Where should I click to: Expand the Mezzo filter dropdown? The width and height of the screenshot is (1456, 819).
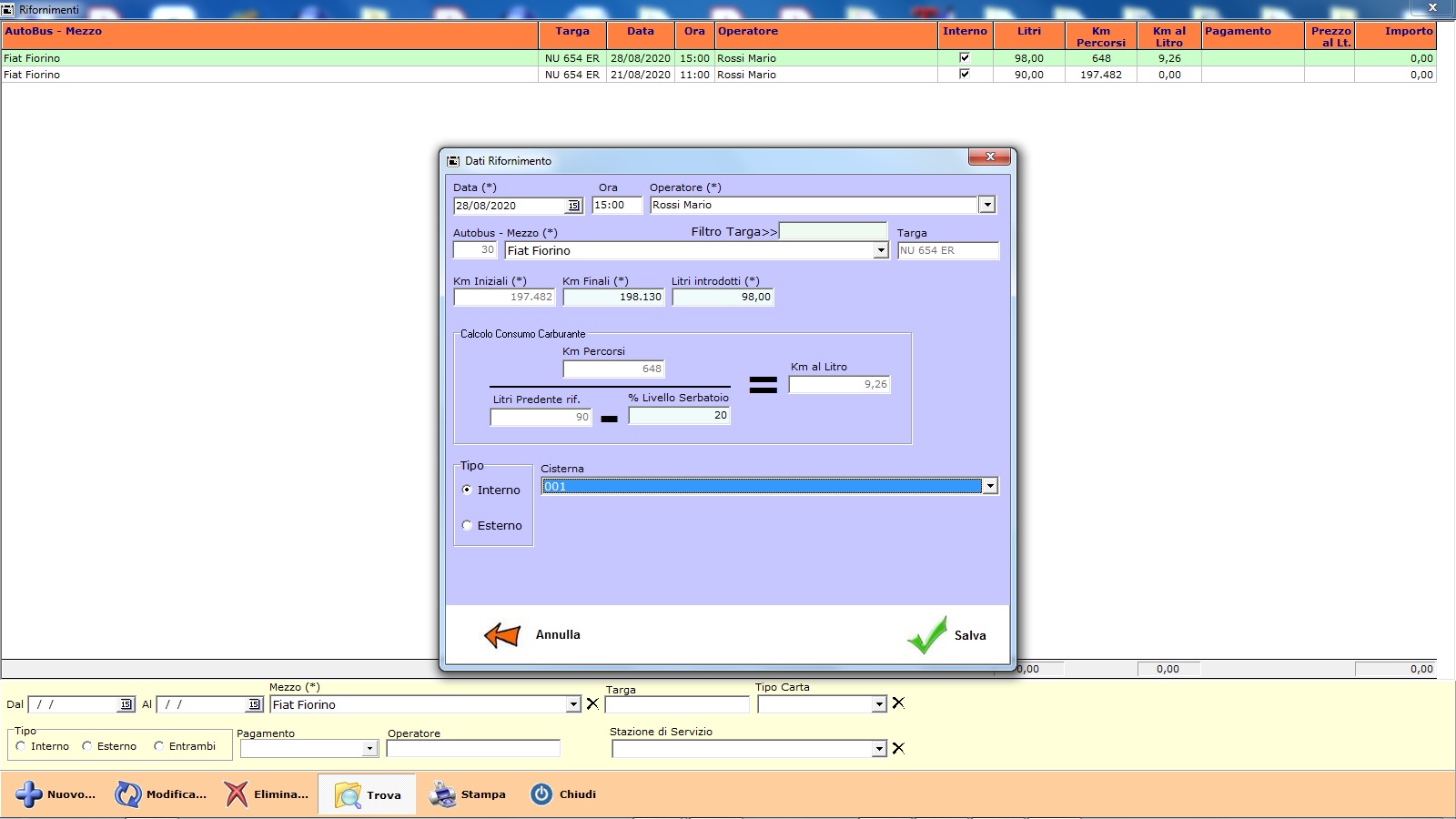tap(573, 704)
